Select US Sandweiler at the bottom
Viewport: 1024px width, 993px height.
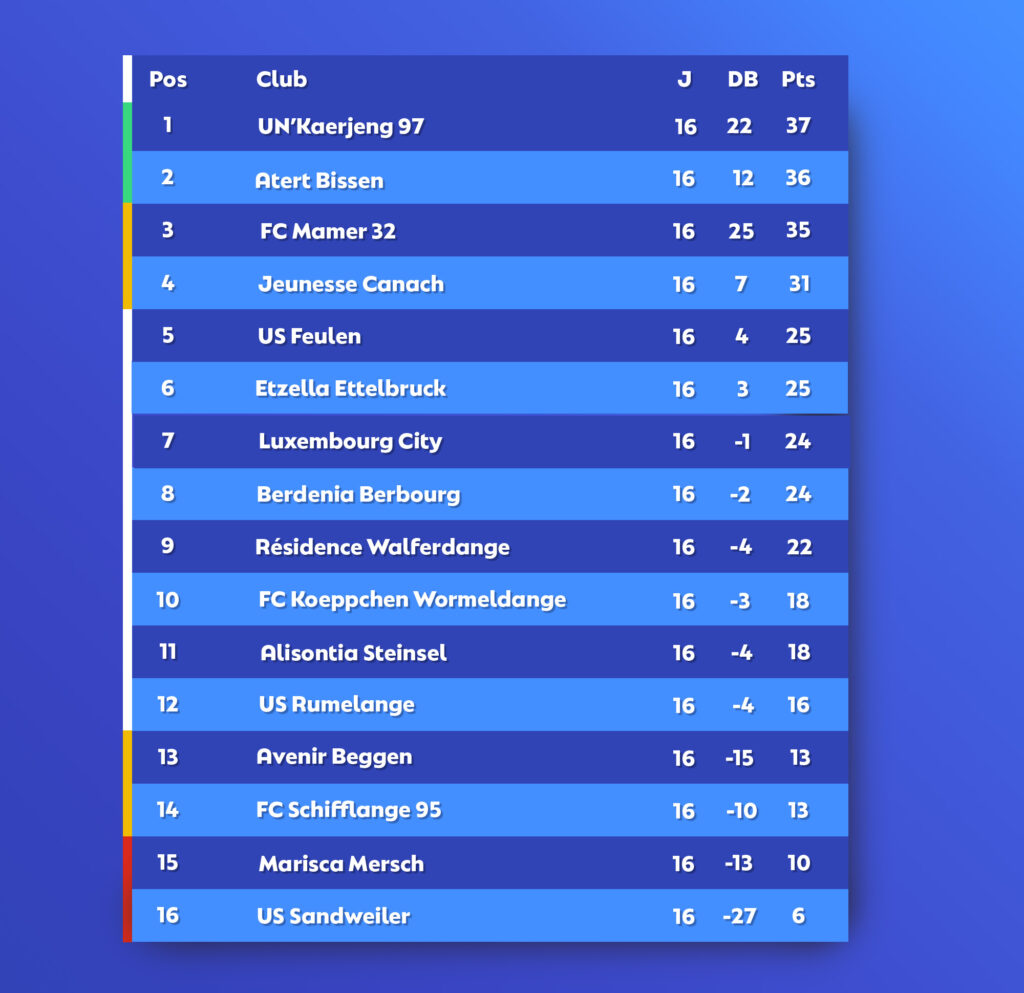pos(334,916)
